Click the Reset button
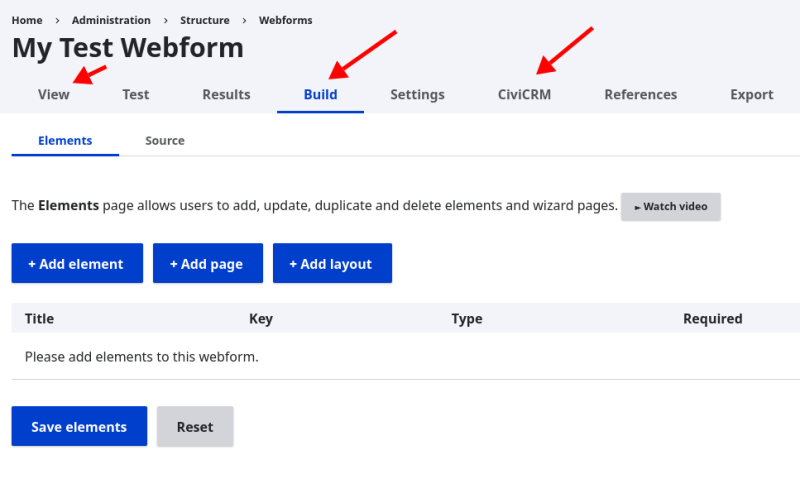The image size is (800, 479). [x=195, y=426]
